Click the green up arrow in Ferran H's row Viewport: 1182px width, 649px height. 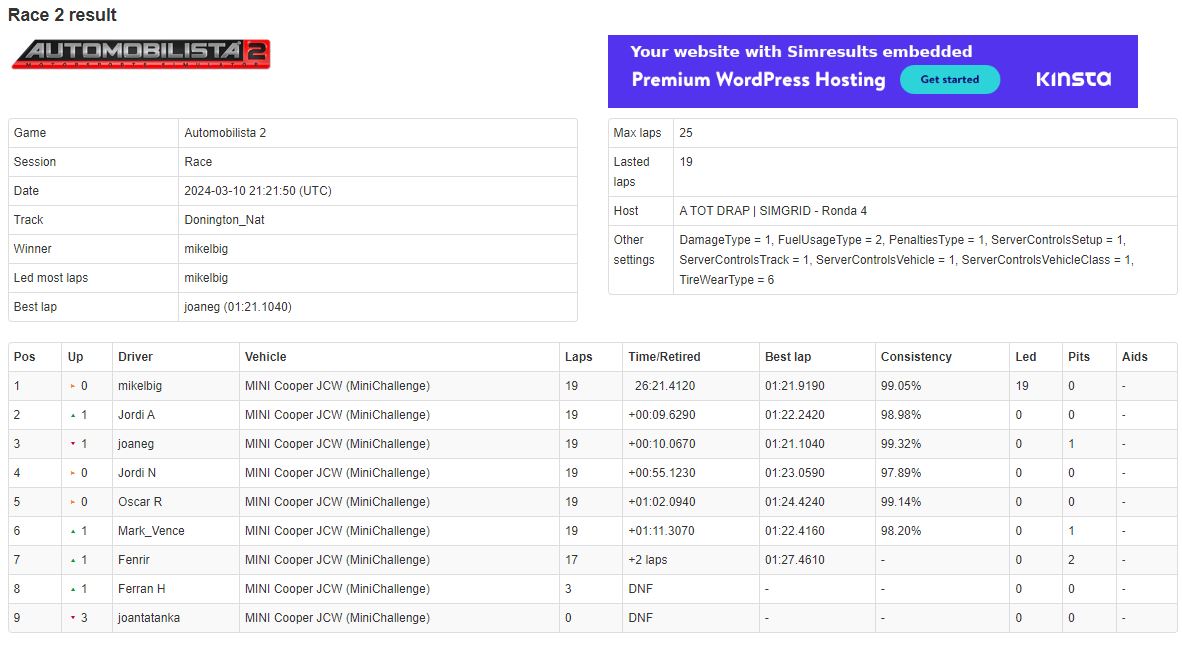pos(73,589)
